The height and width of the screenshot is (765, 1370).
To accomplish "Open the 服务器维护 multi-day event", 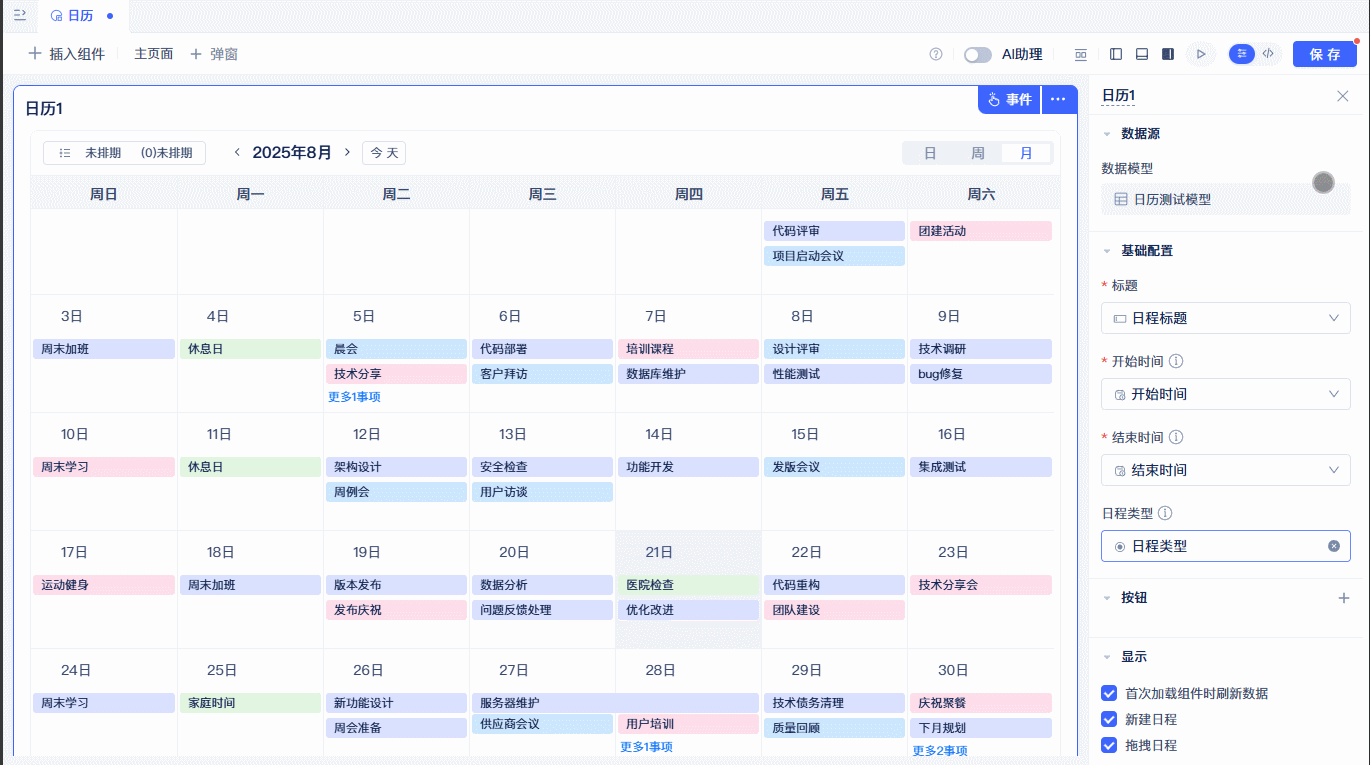I will point(615,703).
